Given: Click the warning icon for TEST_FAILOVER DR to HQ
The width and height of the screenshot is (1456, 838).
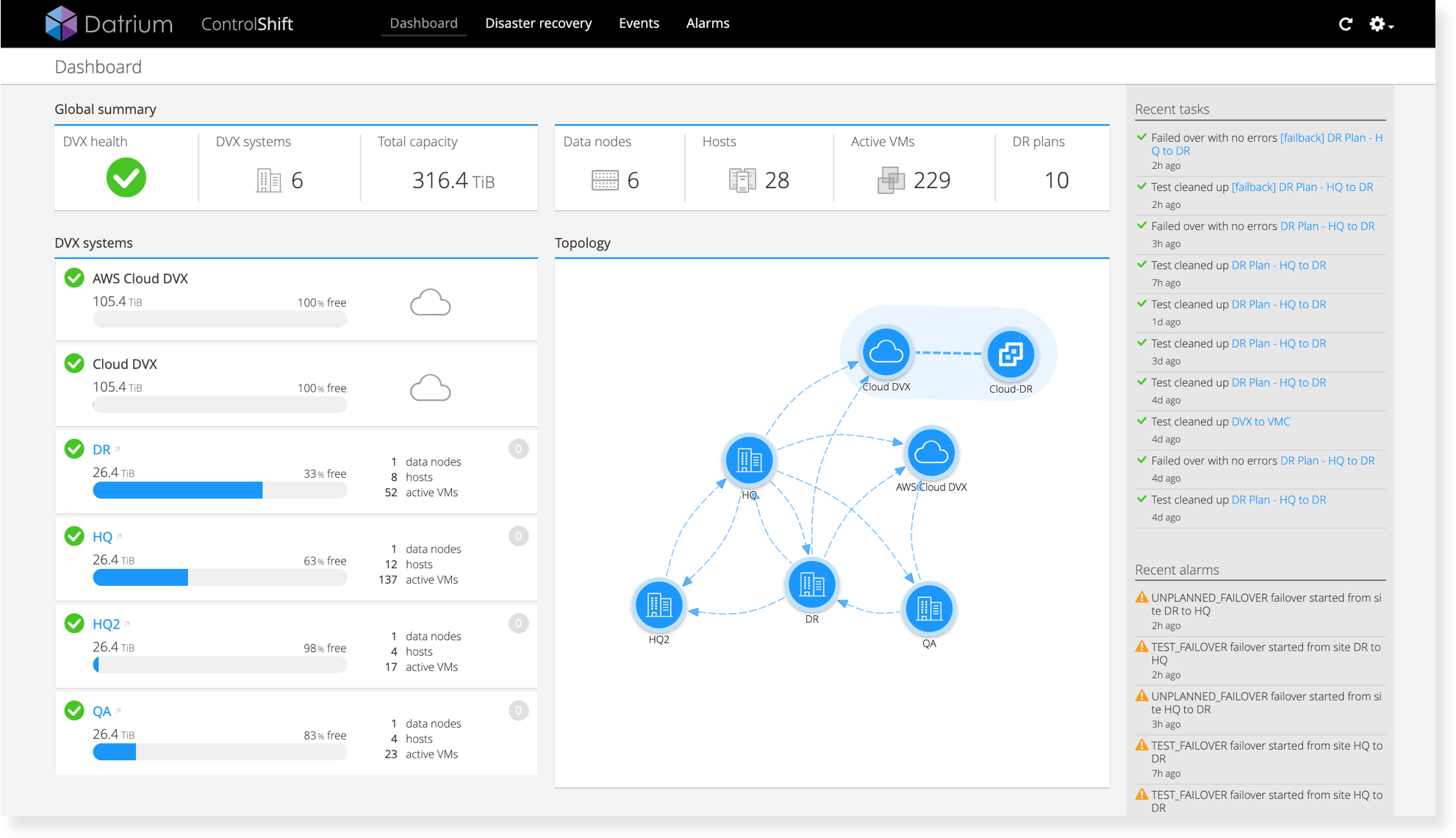Looking at the screenshot, I should point(1141,647).
